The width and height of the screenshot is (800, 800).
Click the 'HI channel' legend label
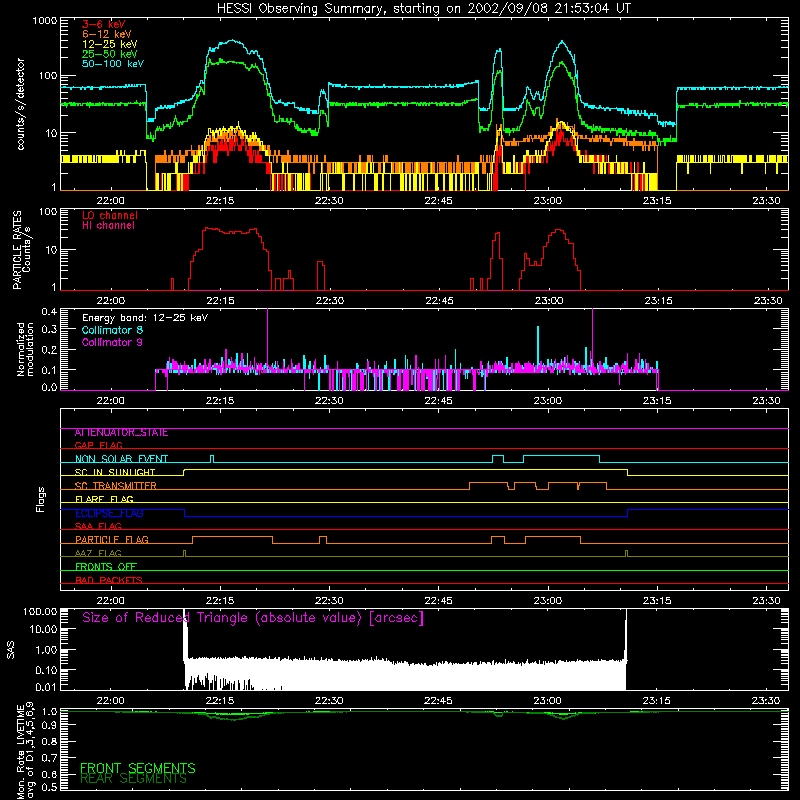pyautogui.click(x=108, y=225)
